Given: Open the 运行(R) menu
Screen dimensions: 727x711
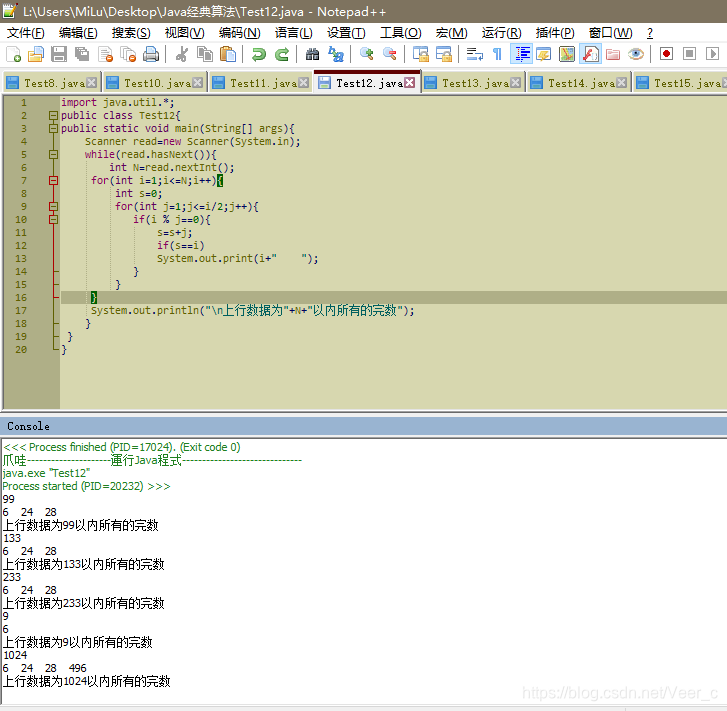Looking at the screenshot, I should tap(501, 33).
